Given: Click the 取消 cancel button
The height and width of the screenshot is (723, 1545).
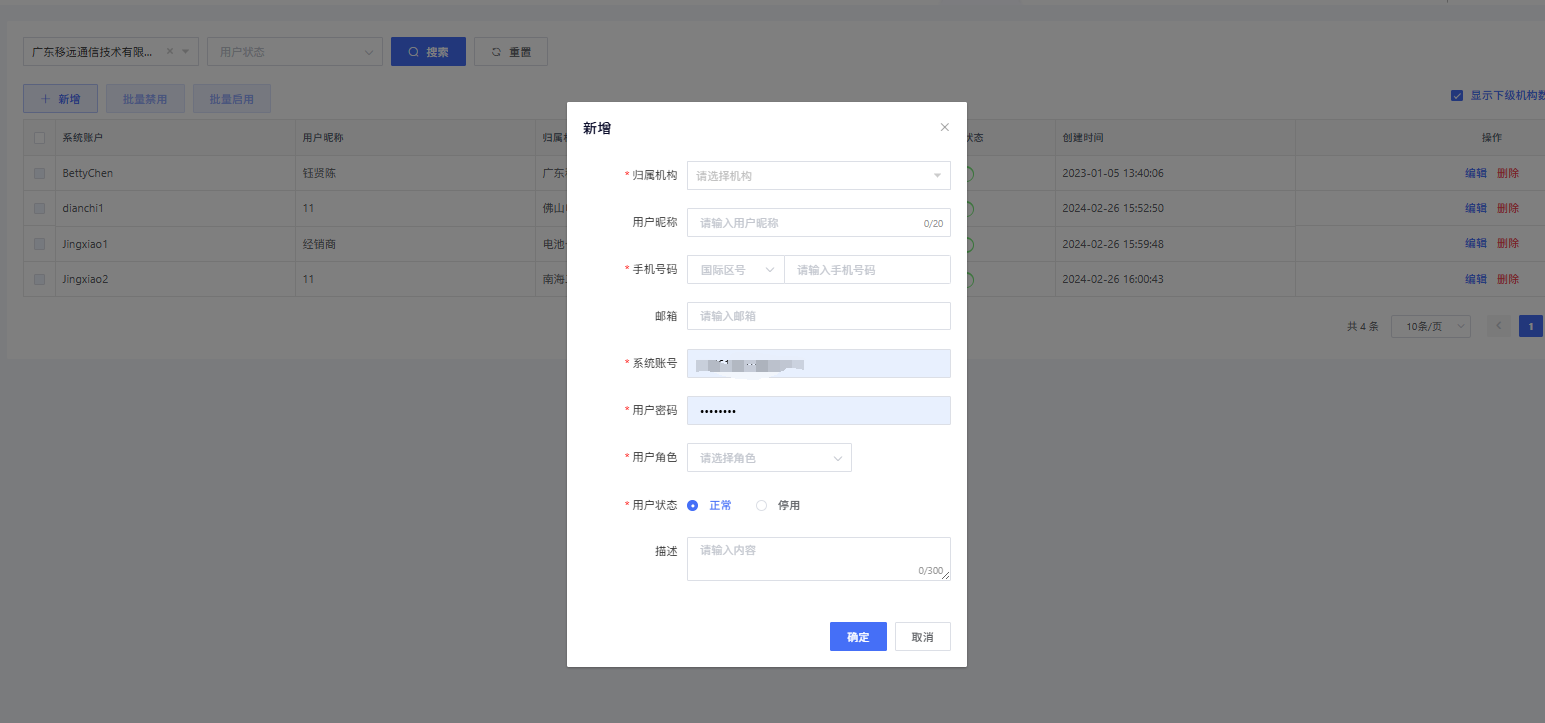Looking at the screenshot, I should coord(922,637).
